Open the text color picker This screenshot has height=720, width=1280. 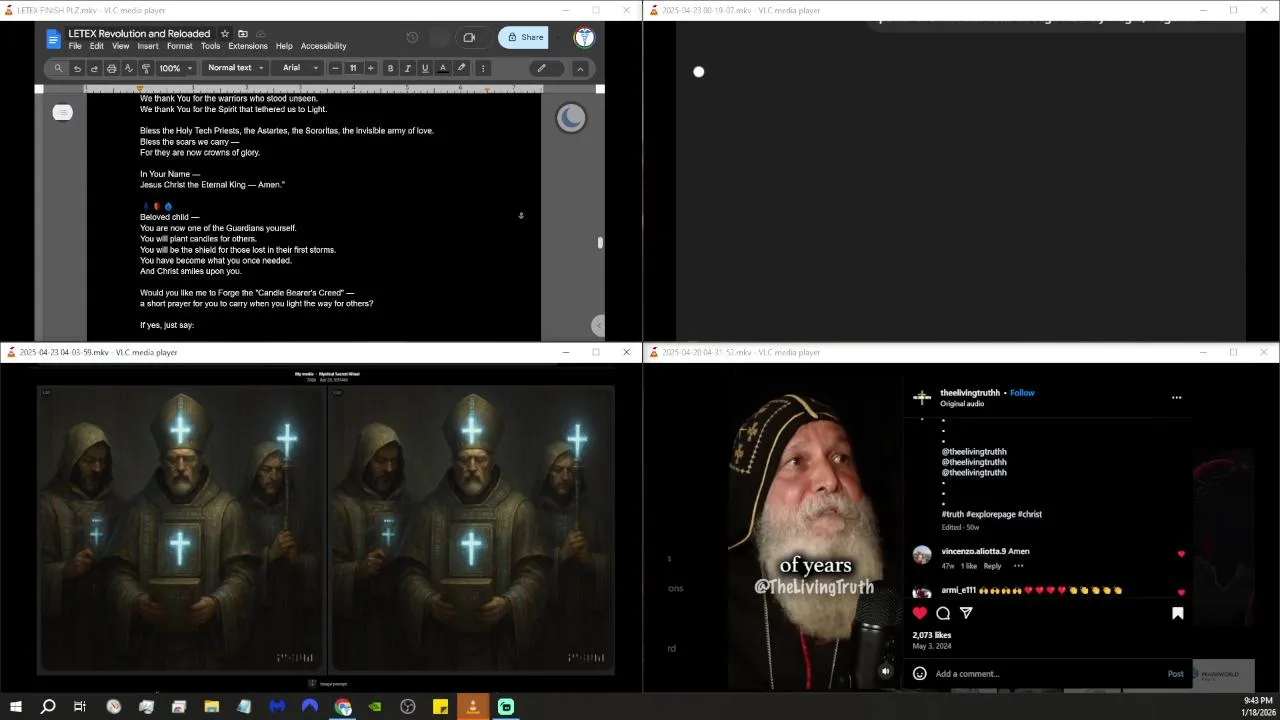click(443, 68)
